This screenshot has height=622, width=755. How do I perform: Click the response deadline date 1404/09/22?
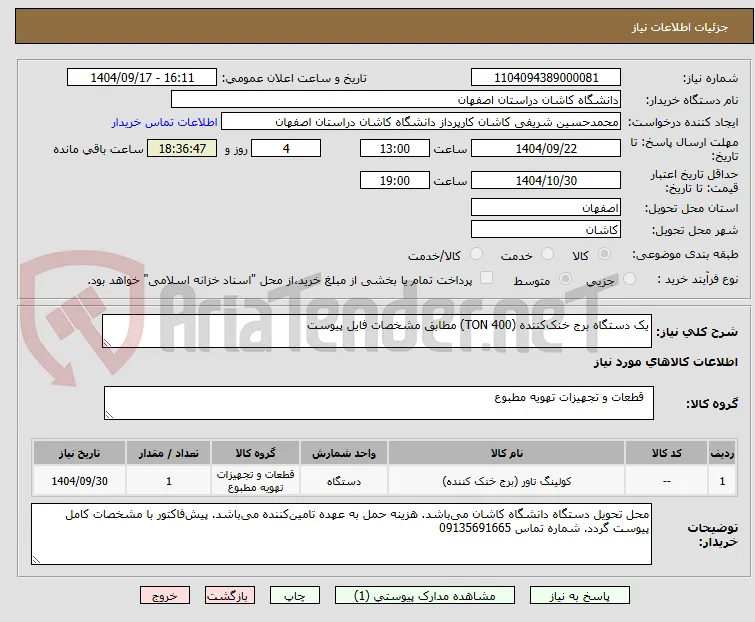[x=546, y=148]
